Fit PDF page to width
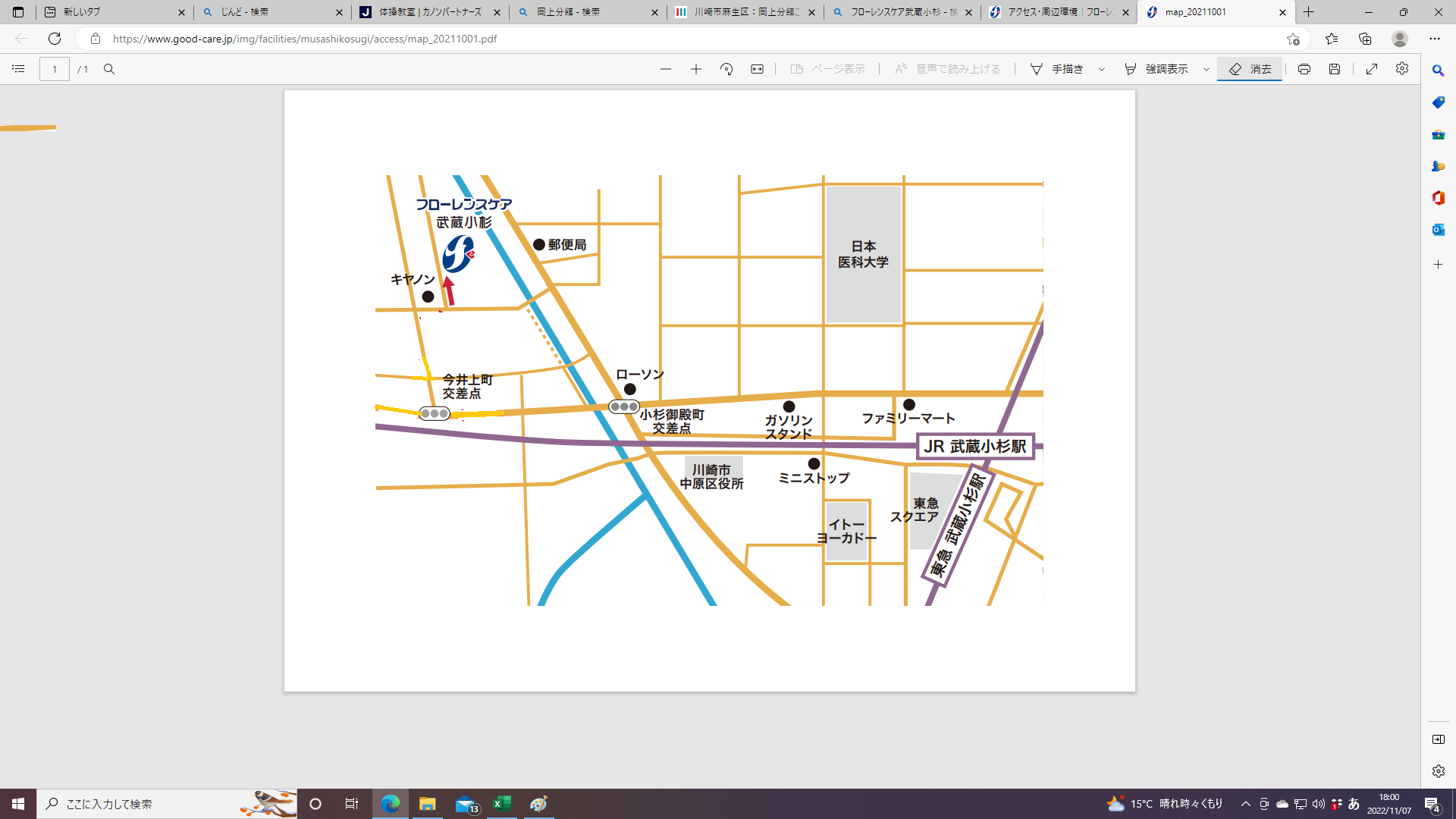This screenshot has height=819, width=1456. point(757,69)
